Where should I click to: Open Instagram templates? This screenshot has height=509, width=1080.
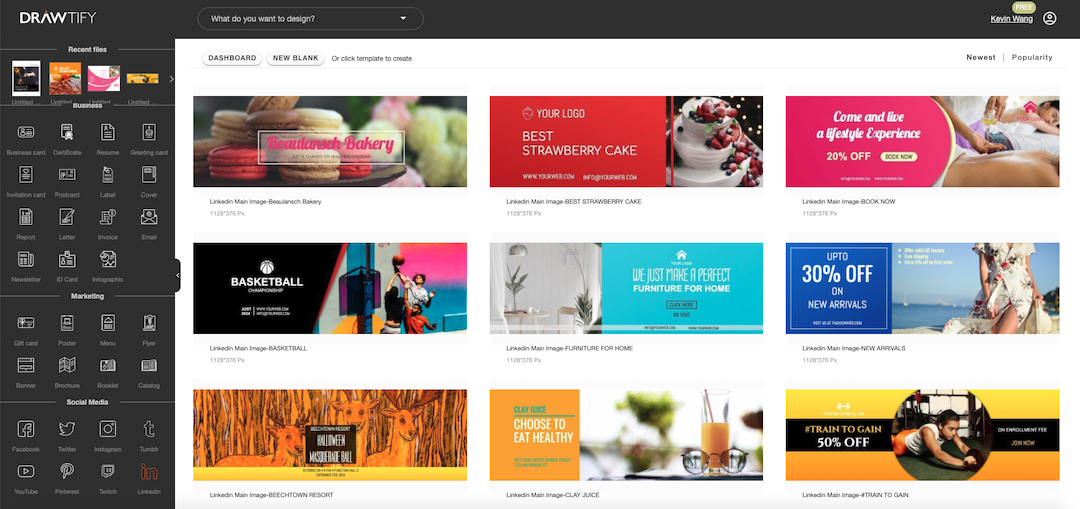[107, 429]
